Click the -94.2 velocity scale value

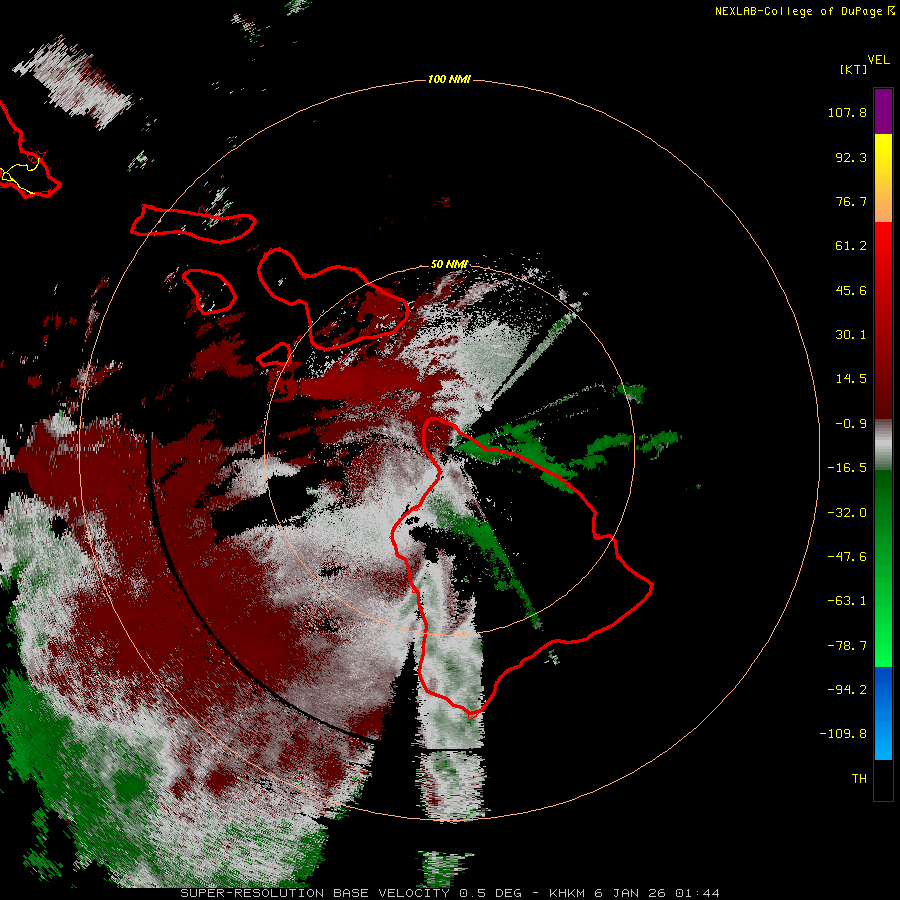click(847, 689)
